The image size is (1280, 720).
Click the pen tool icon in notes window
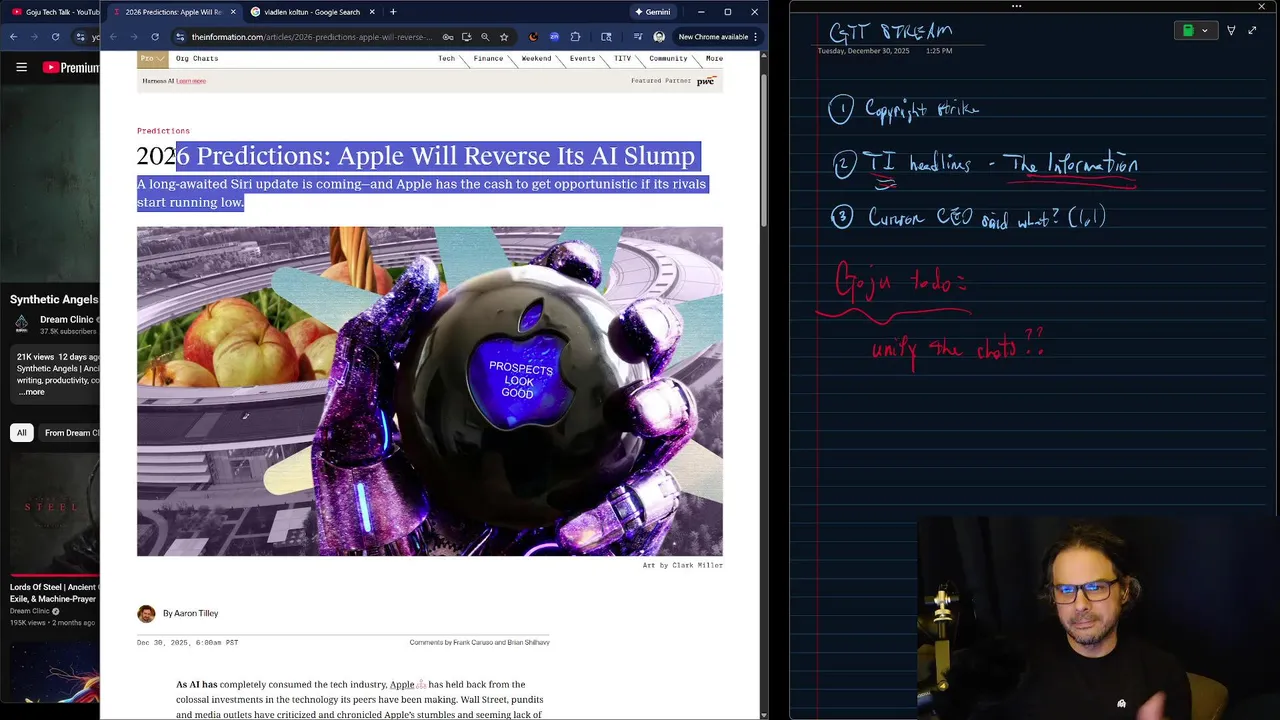coord(1231,31)
